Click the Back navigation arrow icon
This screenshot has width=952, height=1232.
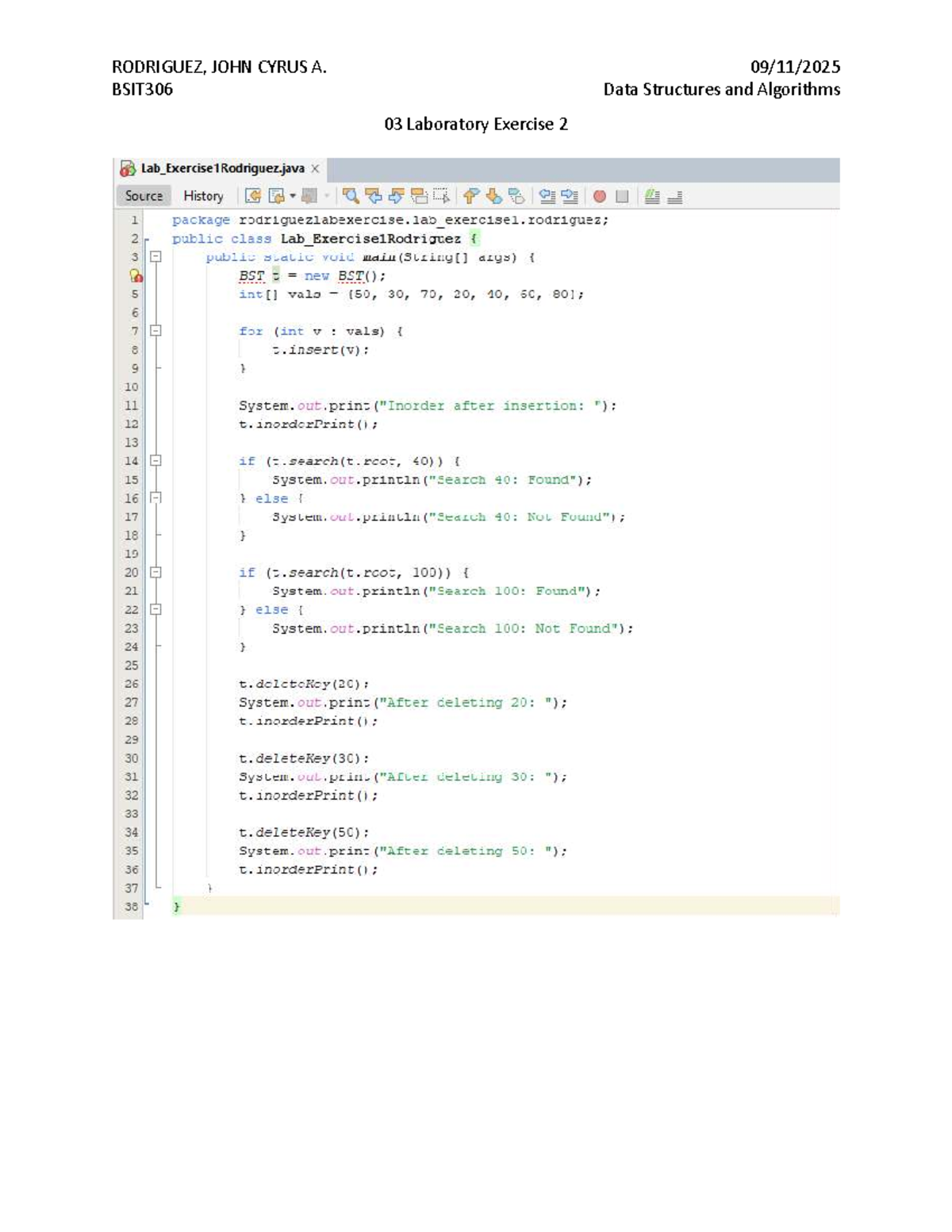click(x=254, y=197)
